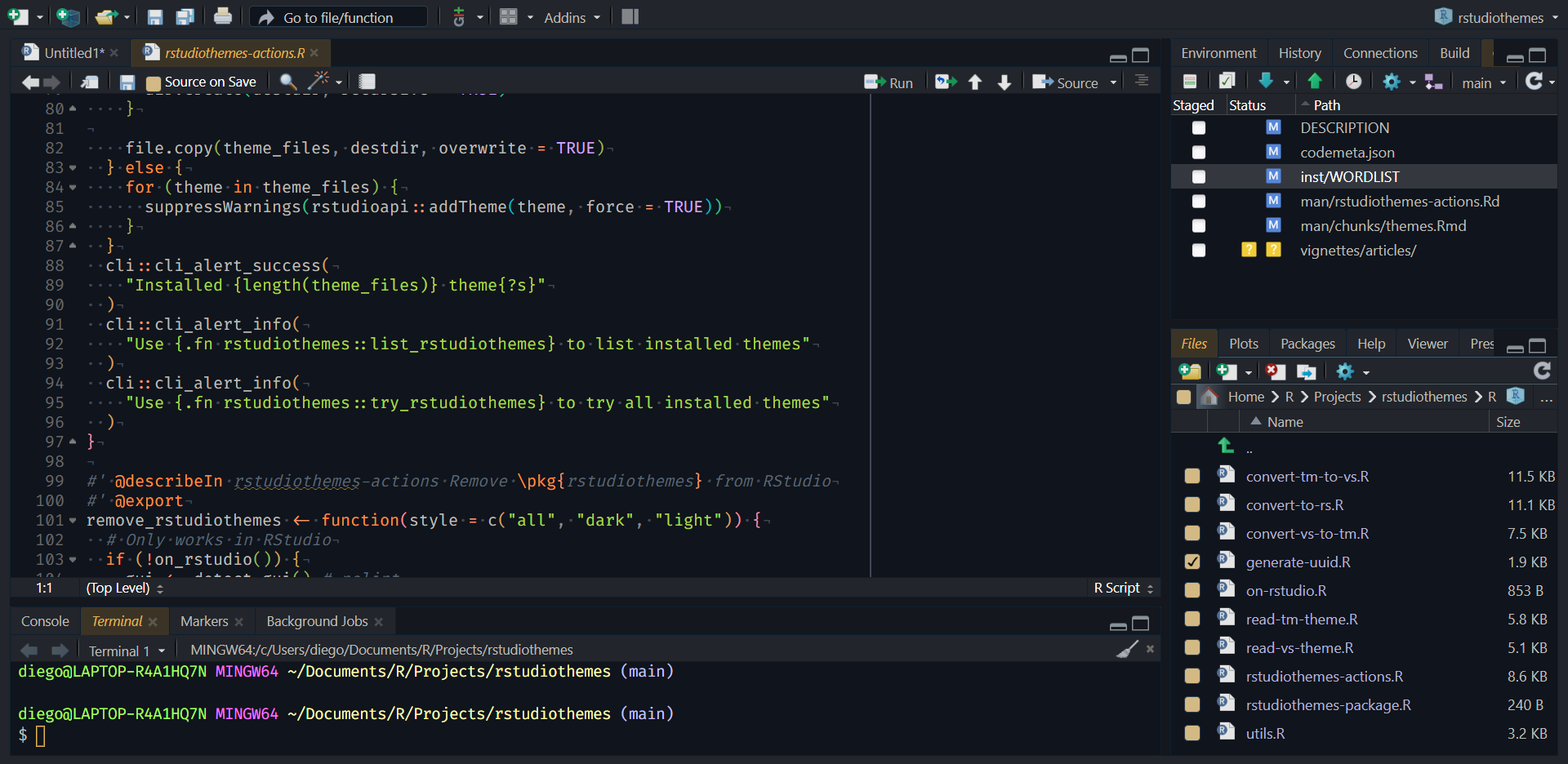Image resolution: width=1568 pixels, height=764 pixels.
Task: Switch to the Console tab
Action: (45, 621)
